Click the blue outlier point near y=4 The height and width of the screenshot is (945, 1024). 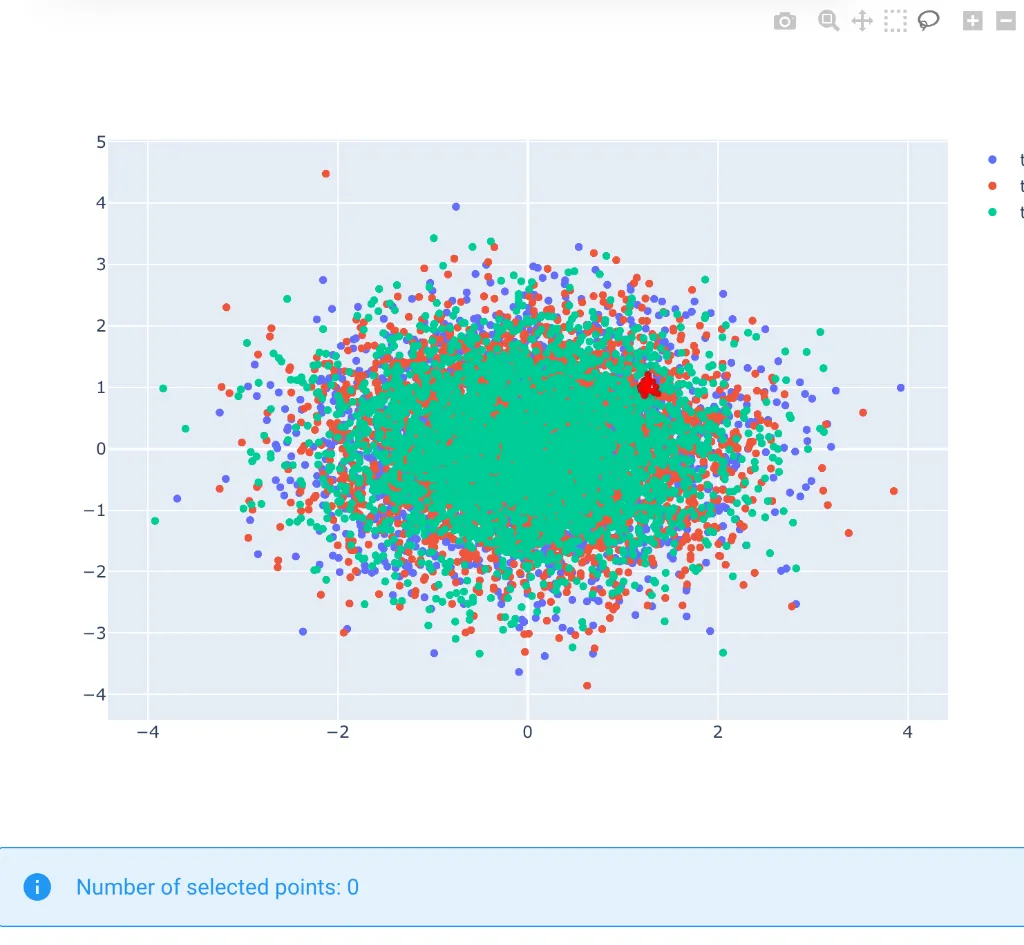coord(456,207)
